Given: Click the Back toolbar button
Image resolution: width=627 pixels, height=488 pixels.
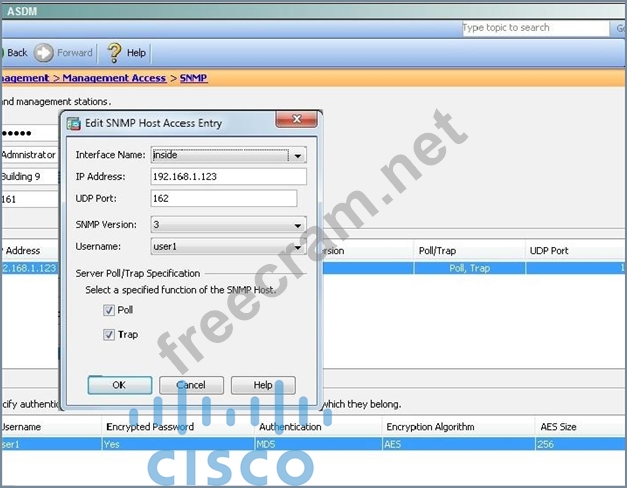Looking at the screenshot, I should coord(16,53).
